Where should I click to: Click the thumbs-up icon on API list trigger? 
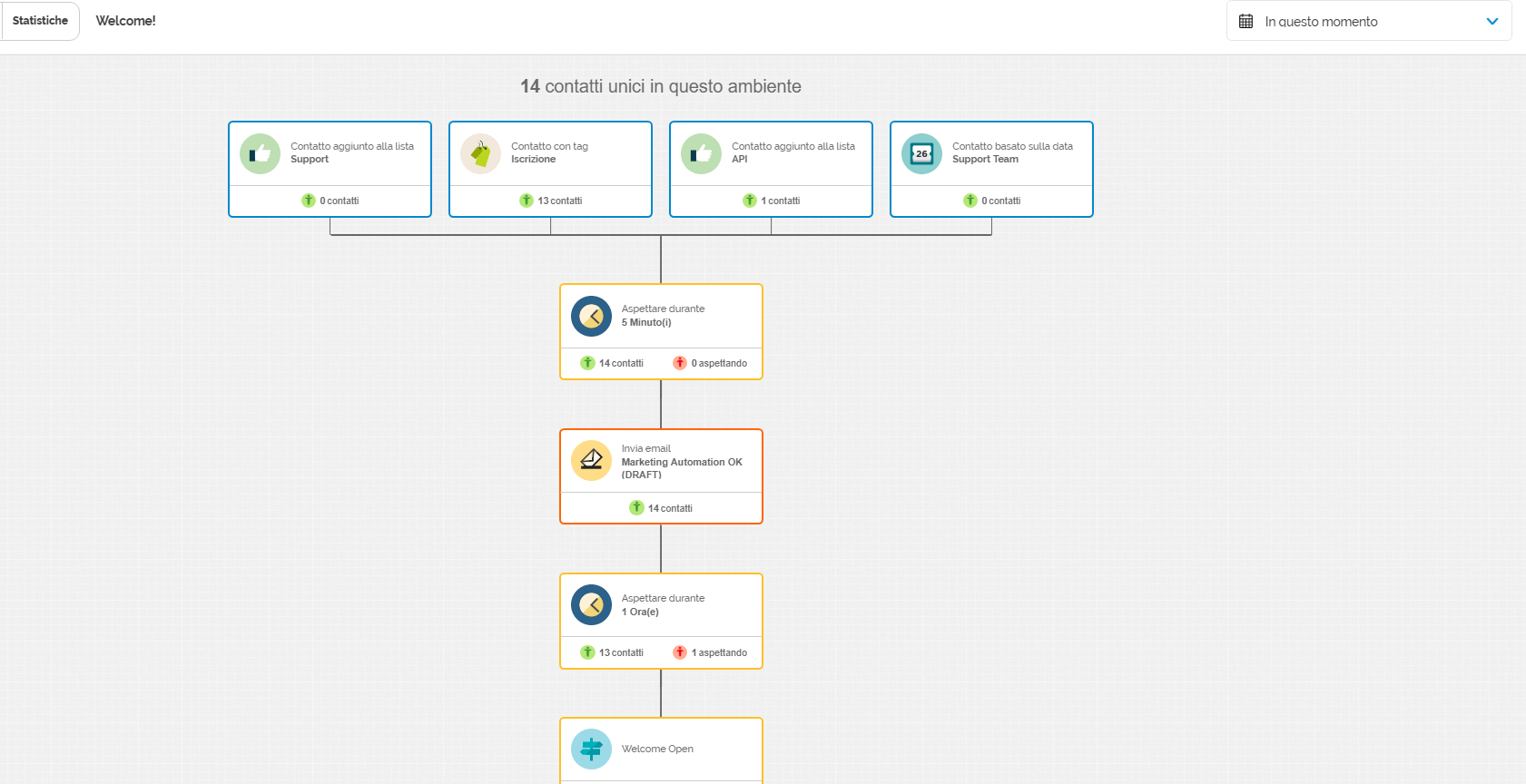point(701,154)
